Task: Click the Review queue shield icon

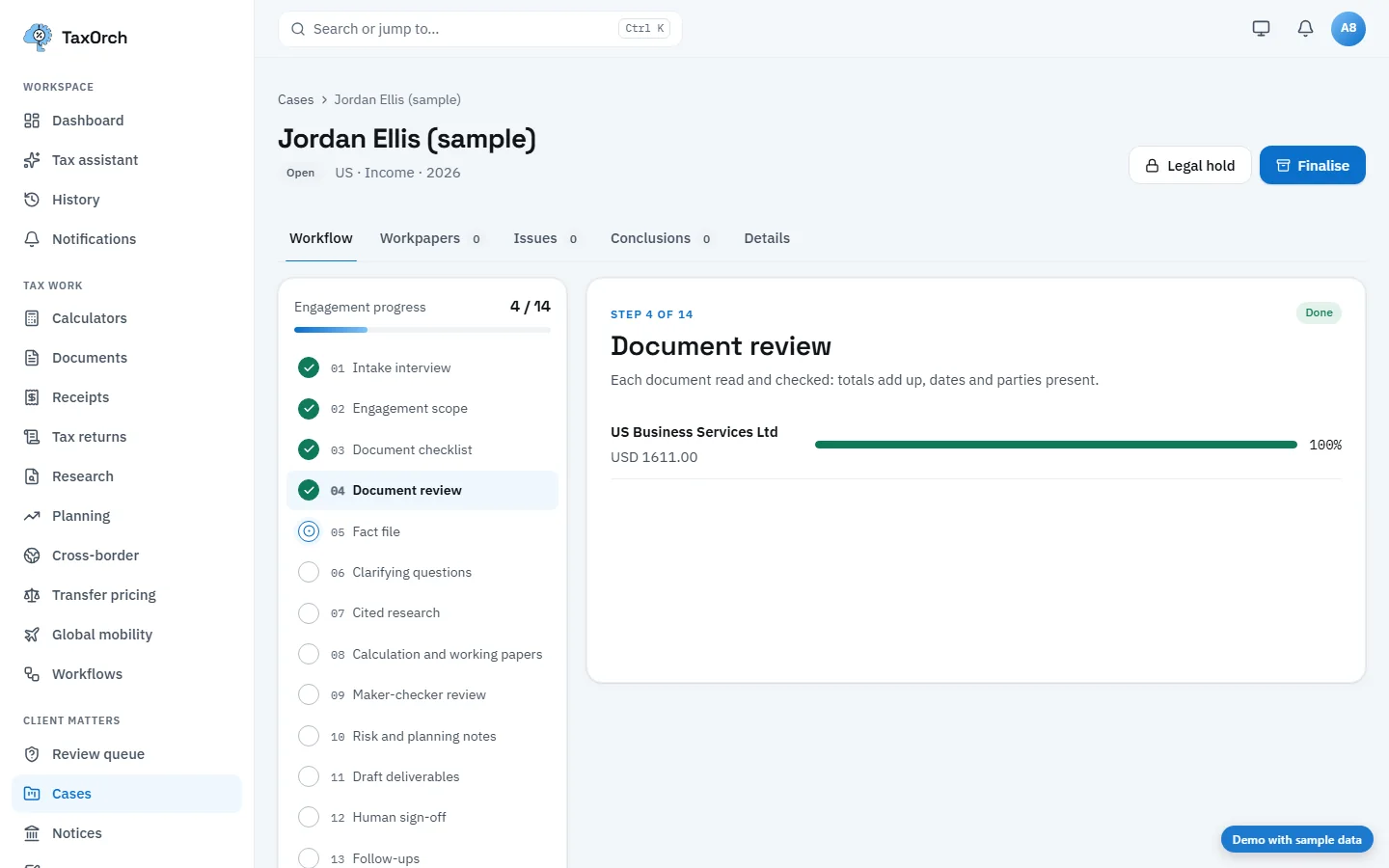Action: click(32, 754)
